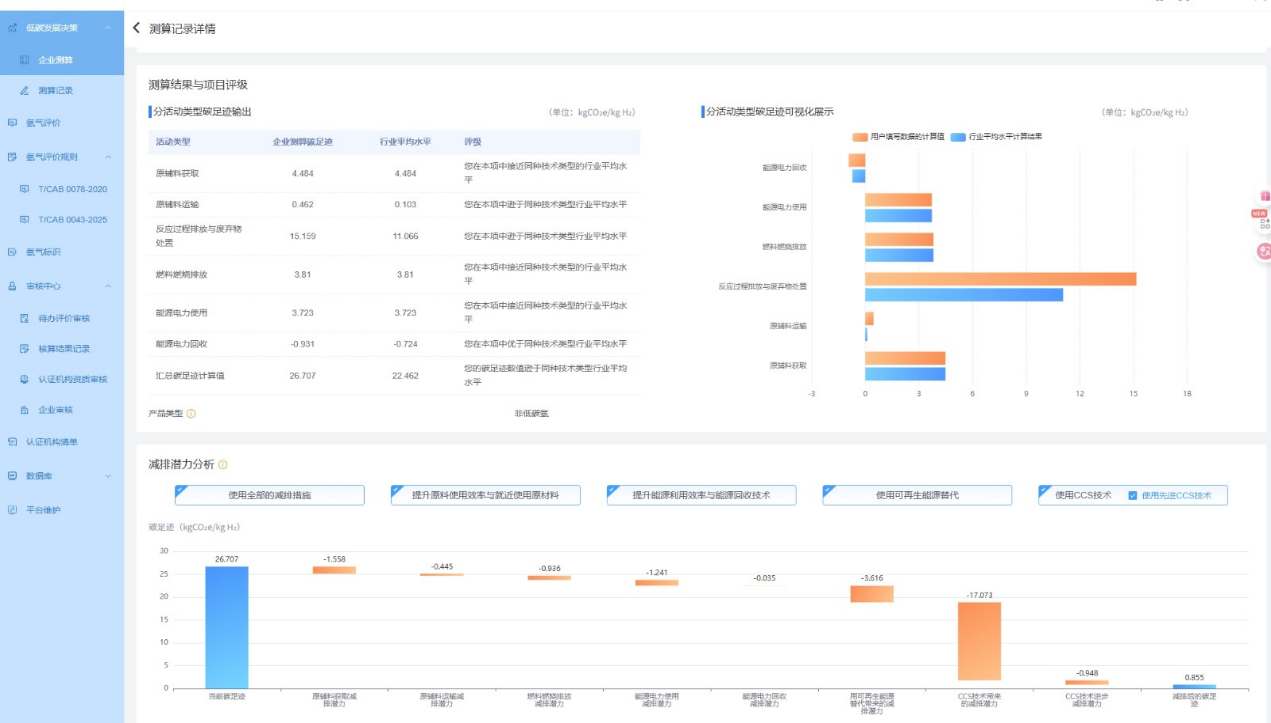The image size is (1271, 723).
Task: Click the info icon next to 产品类型
Action: tap(191, 413)
